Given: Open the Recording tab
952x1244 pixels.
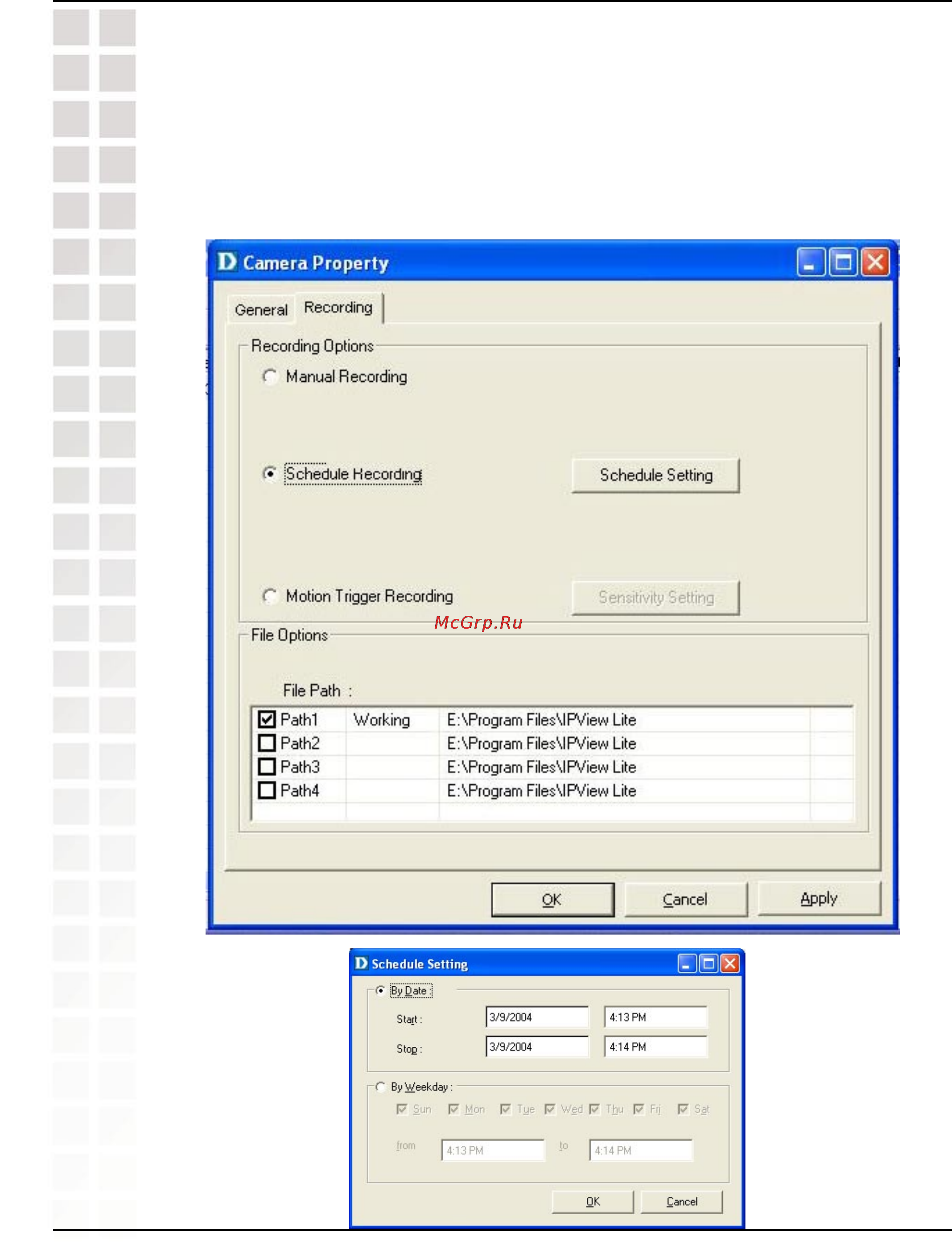Looking at the screenshot, I should point(338,308).
